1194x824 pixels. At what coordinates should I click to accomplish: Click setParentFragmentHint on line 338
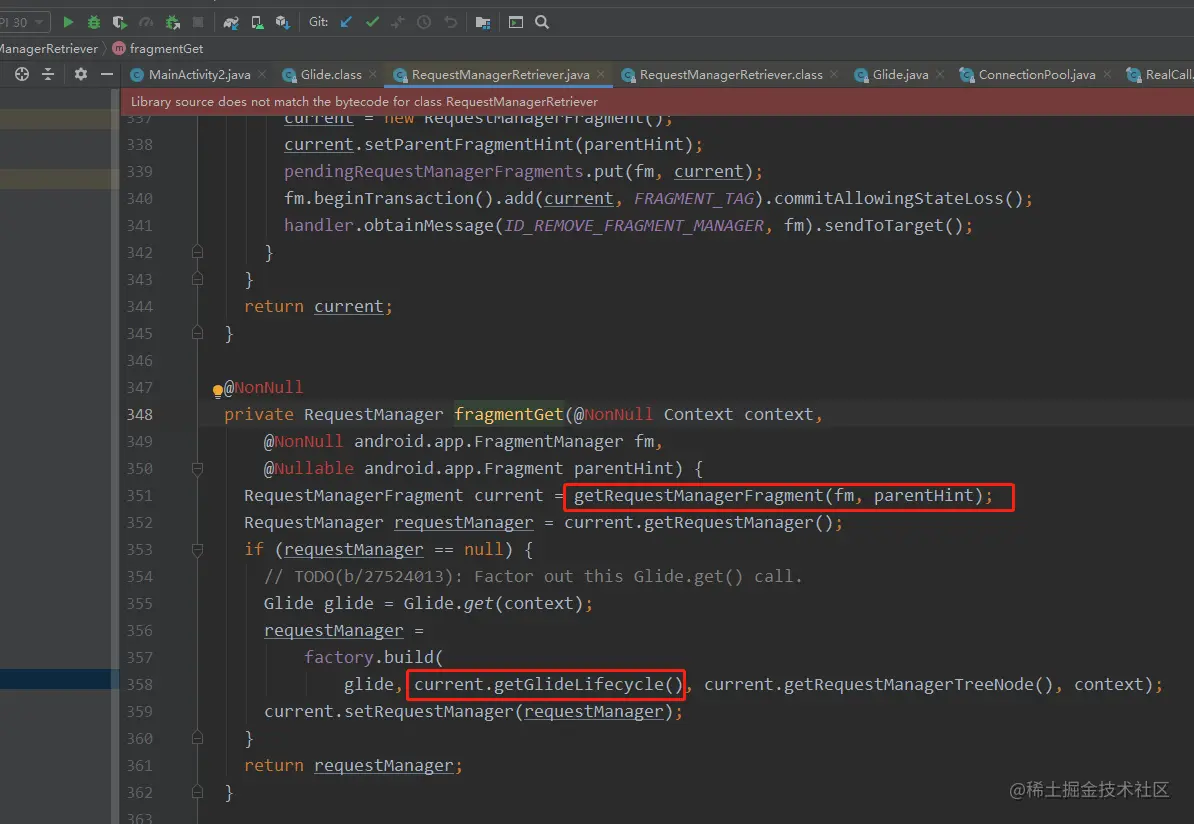click(468, 145)
